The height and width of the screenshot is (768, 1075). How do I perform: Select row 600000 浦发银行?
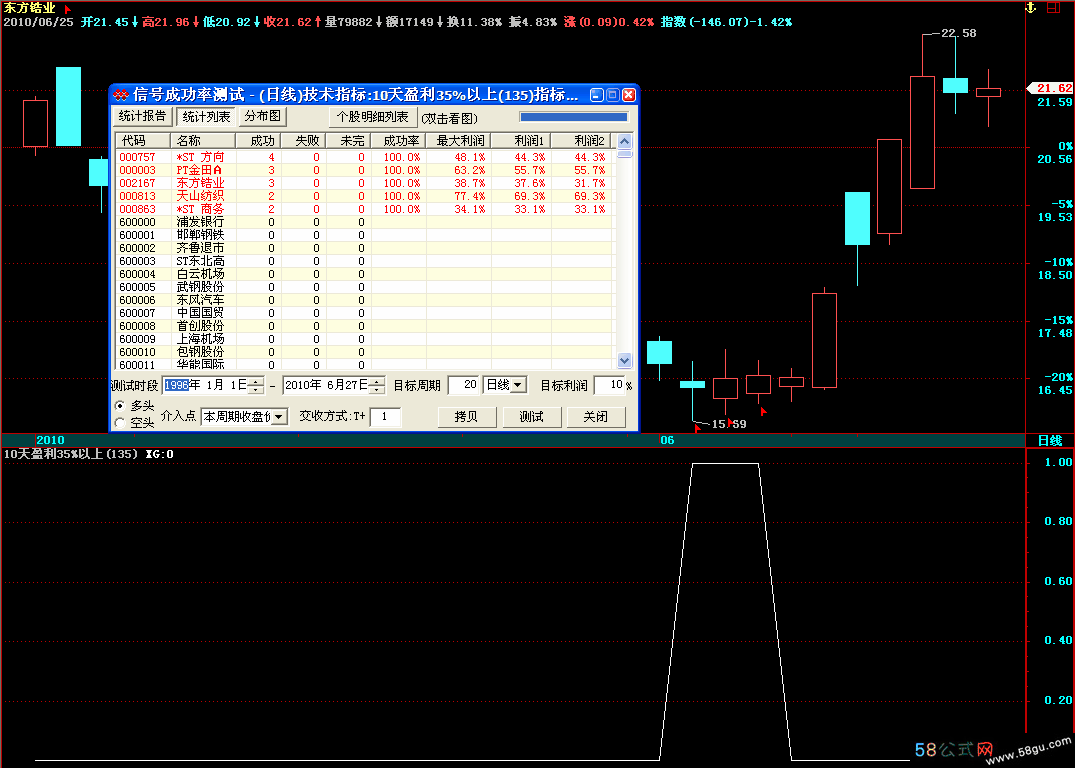pos(365,222)
